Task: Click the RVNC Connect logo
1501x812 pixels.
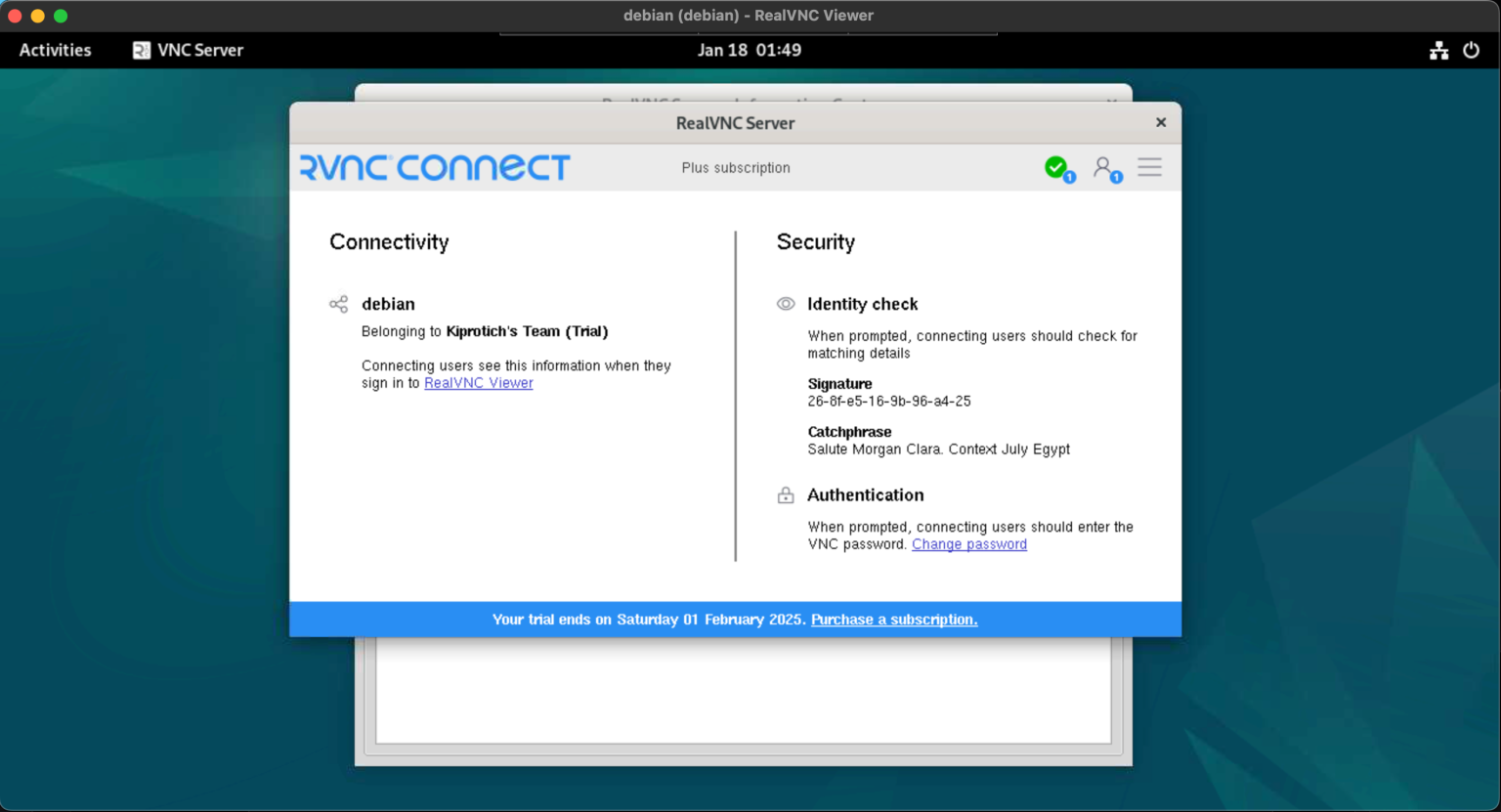Action: tap(434, 167)
